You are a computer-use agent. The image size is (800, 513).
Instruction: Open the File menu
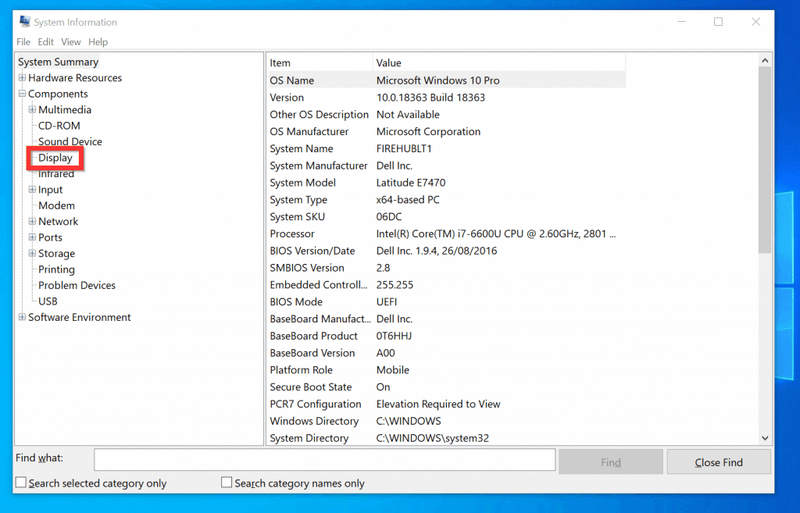click(x=23, y=42)
